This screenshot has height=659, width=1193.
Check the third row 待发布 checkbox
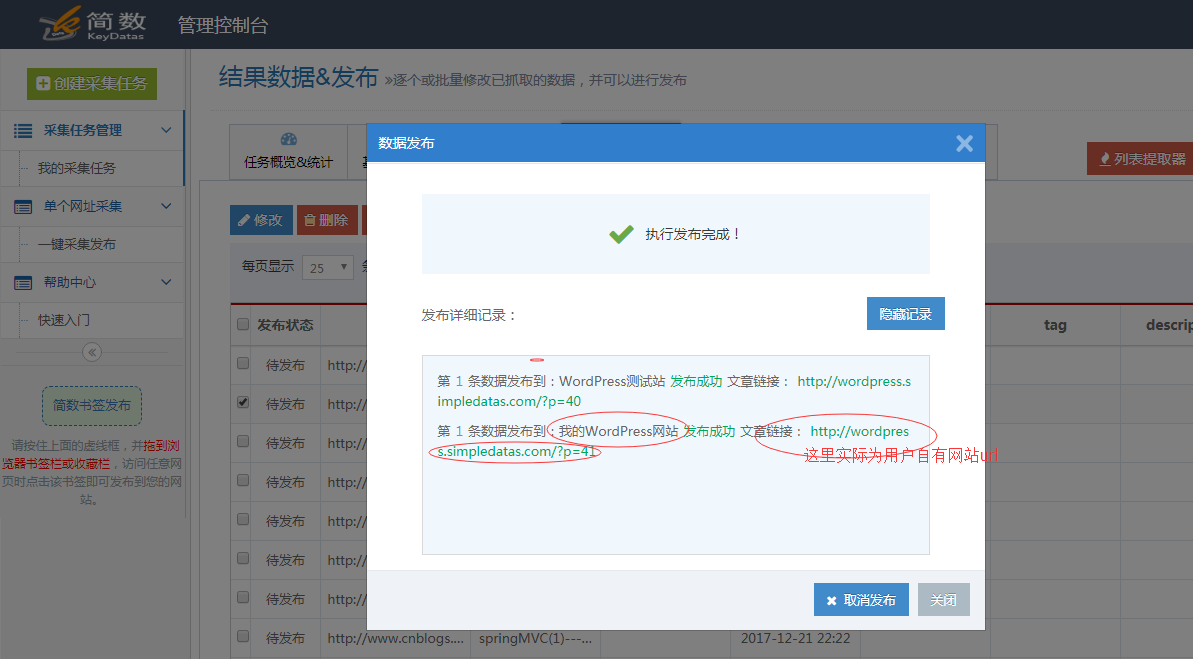pyautogui.click(x=243, y=441)
